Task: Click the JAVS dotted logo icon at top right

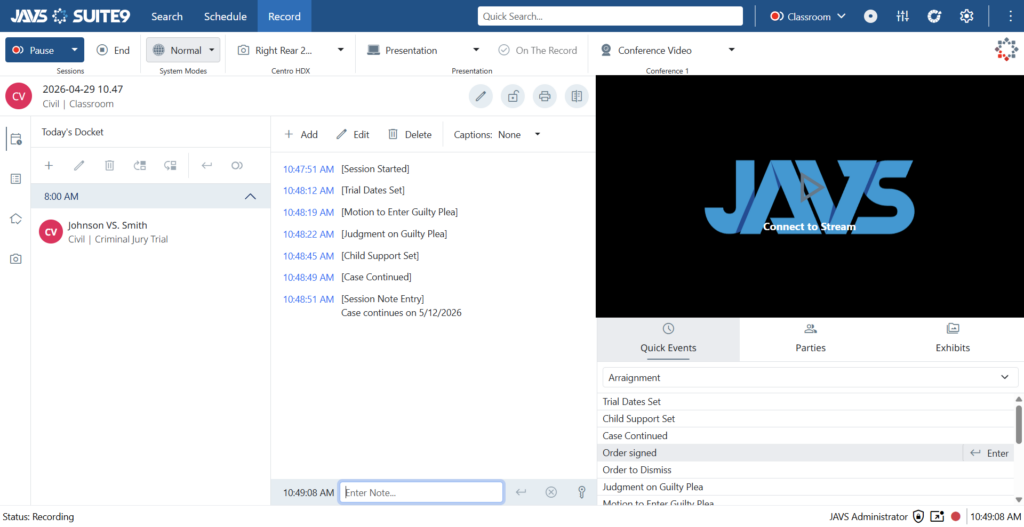Action: [1006, 50]
